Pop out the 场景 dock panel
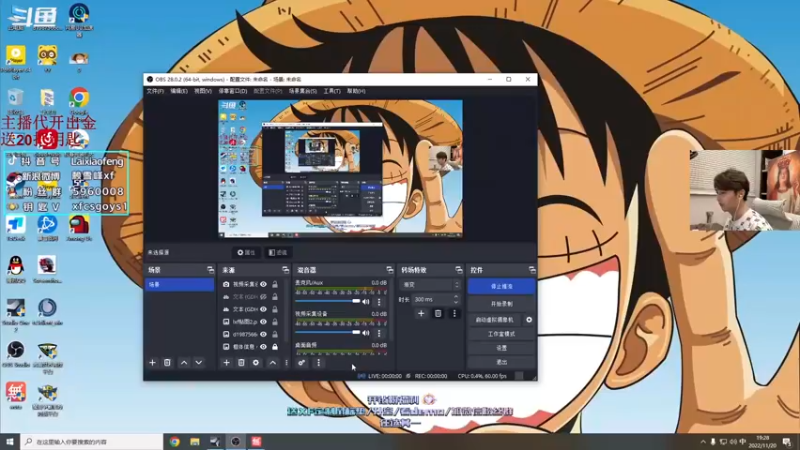The height and width of the screenshot is (450, 800). tap(210, 270)
